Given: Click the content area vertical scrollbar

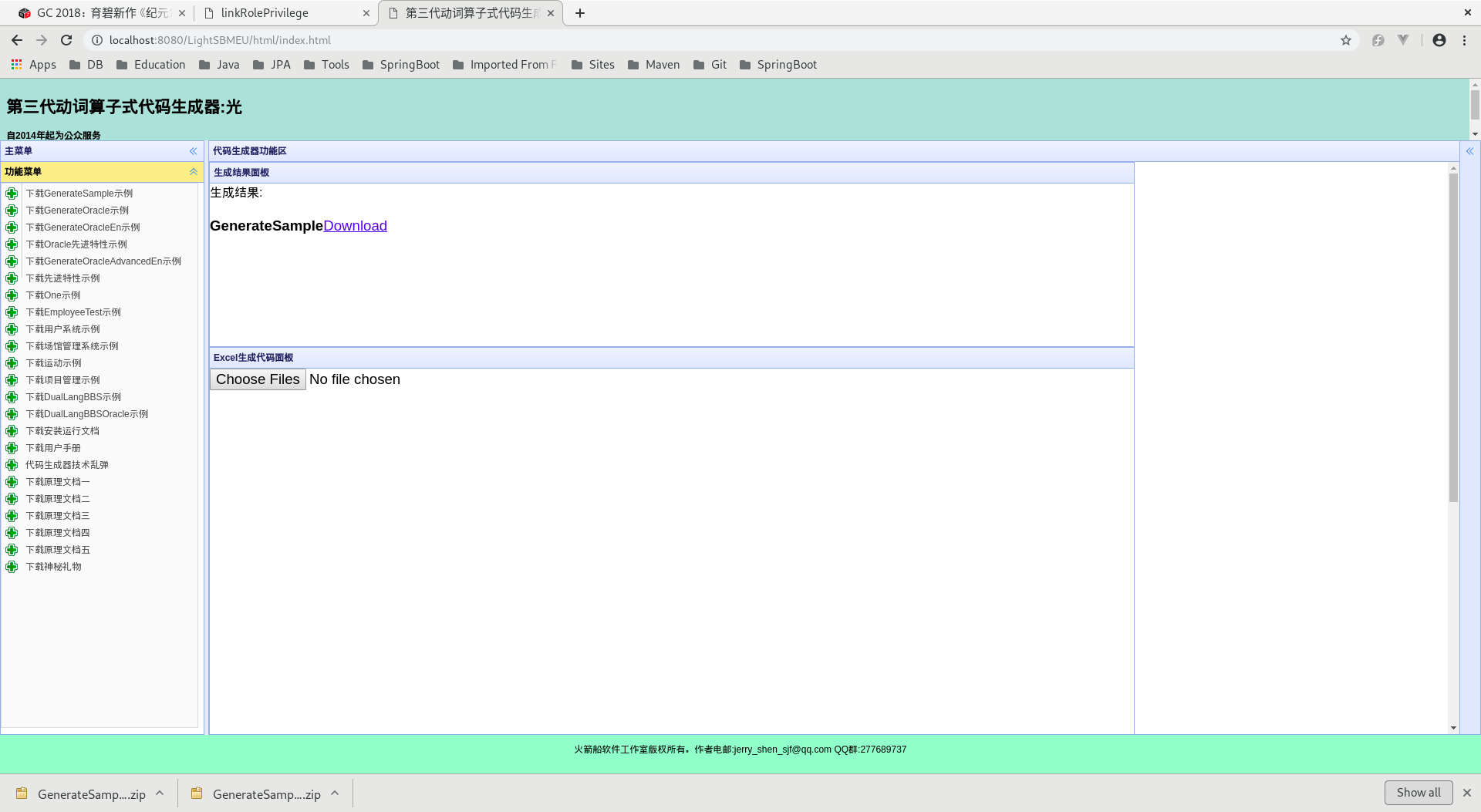Looking at the screenshot, I should (1453, 338).
